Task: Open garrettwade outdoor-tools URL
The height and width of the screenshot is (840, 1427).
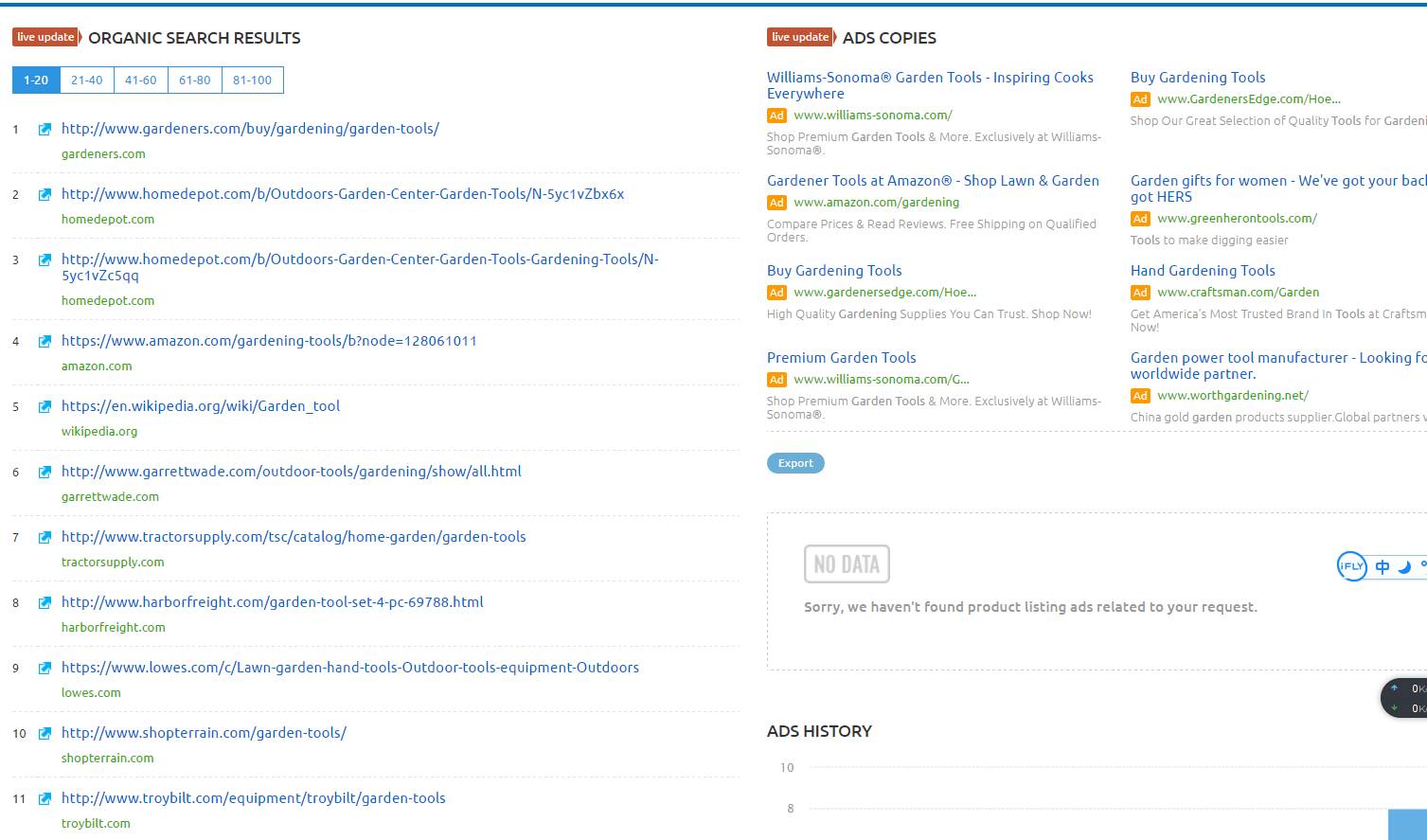Action: click(292, 472)
